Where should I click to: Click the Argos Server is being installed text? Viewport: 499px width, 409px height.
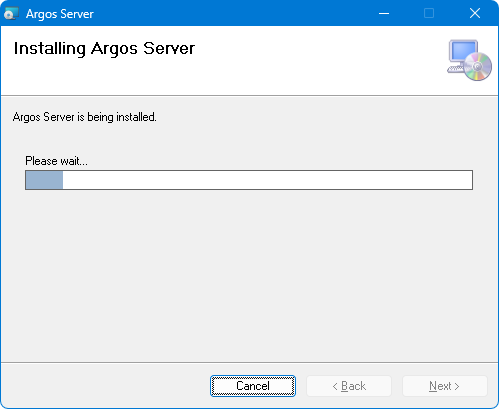coord(85,117)
